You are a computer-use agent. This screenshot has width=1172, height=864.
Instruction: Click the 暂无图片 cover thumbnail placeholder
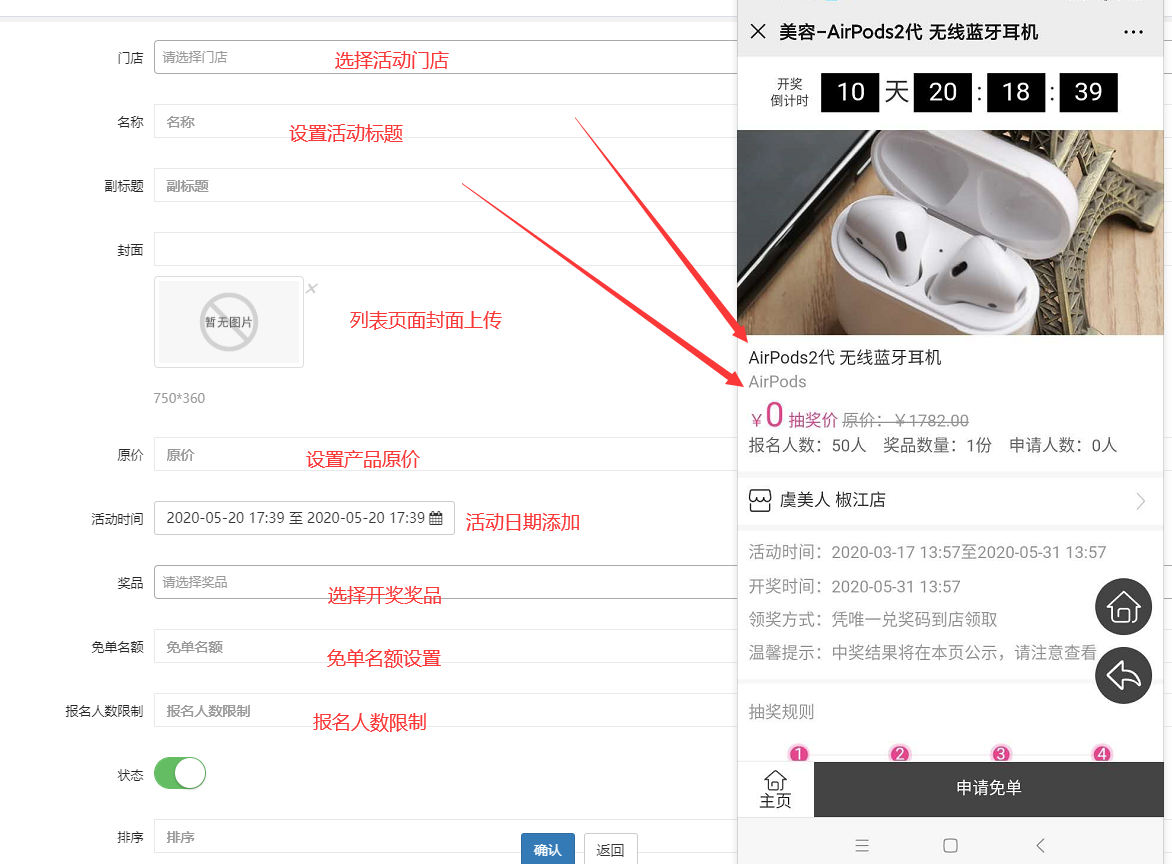click(229, 322)
